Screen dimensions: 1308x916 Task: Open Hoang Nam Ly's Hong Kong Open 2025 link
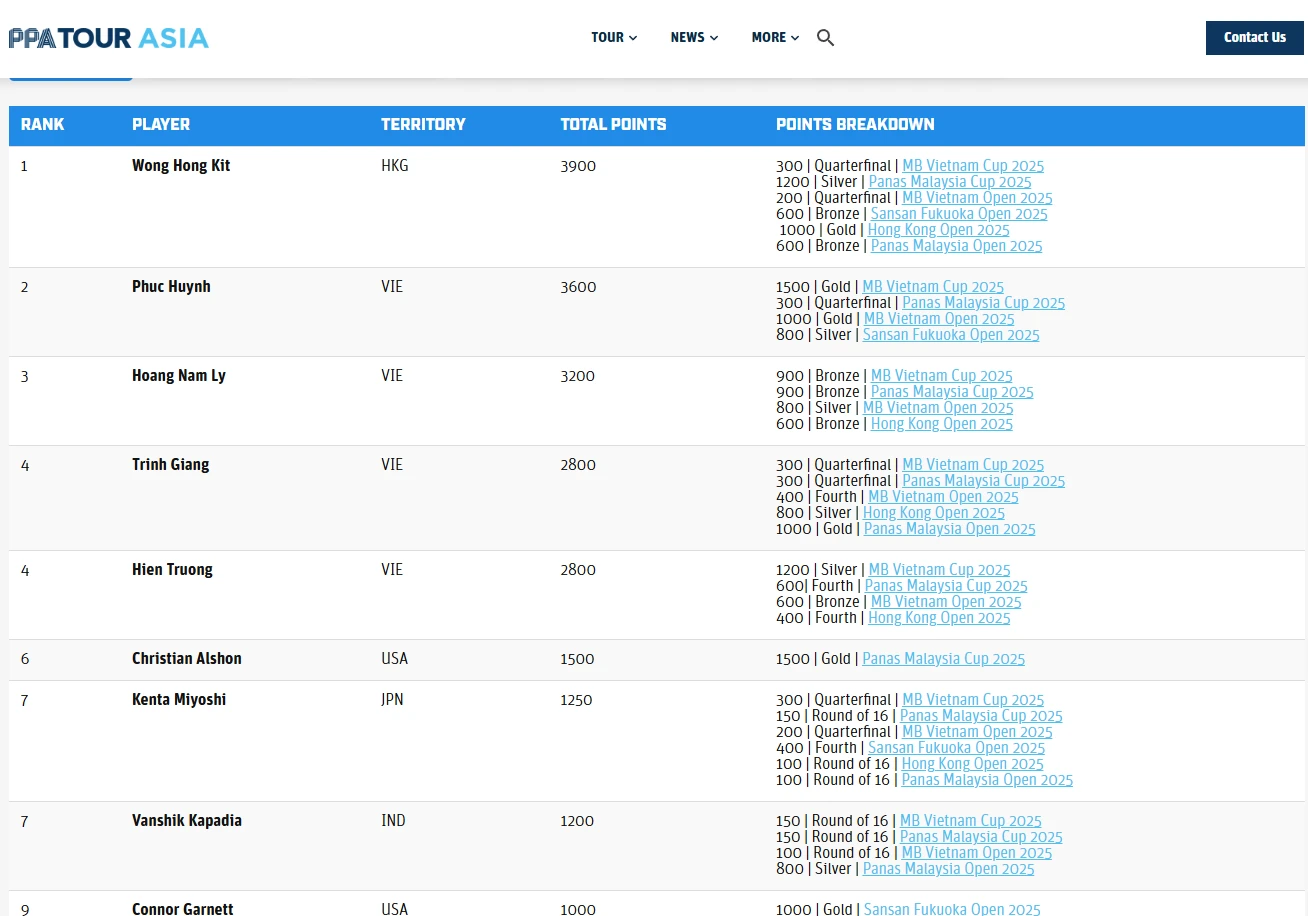tap(941, 424)
